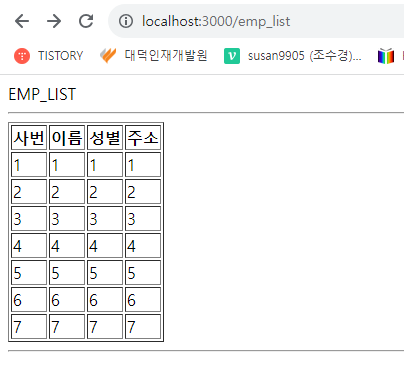Viewport: 404px width, 379px height.
Task: Open the TISTORY bookmark icon
Action: point(22,56)
